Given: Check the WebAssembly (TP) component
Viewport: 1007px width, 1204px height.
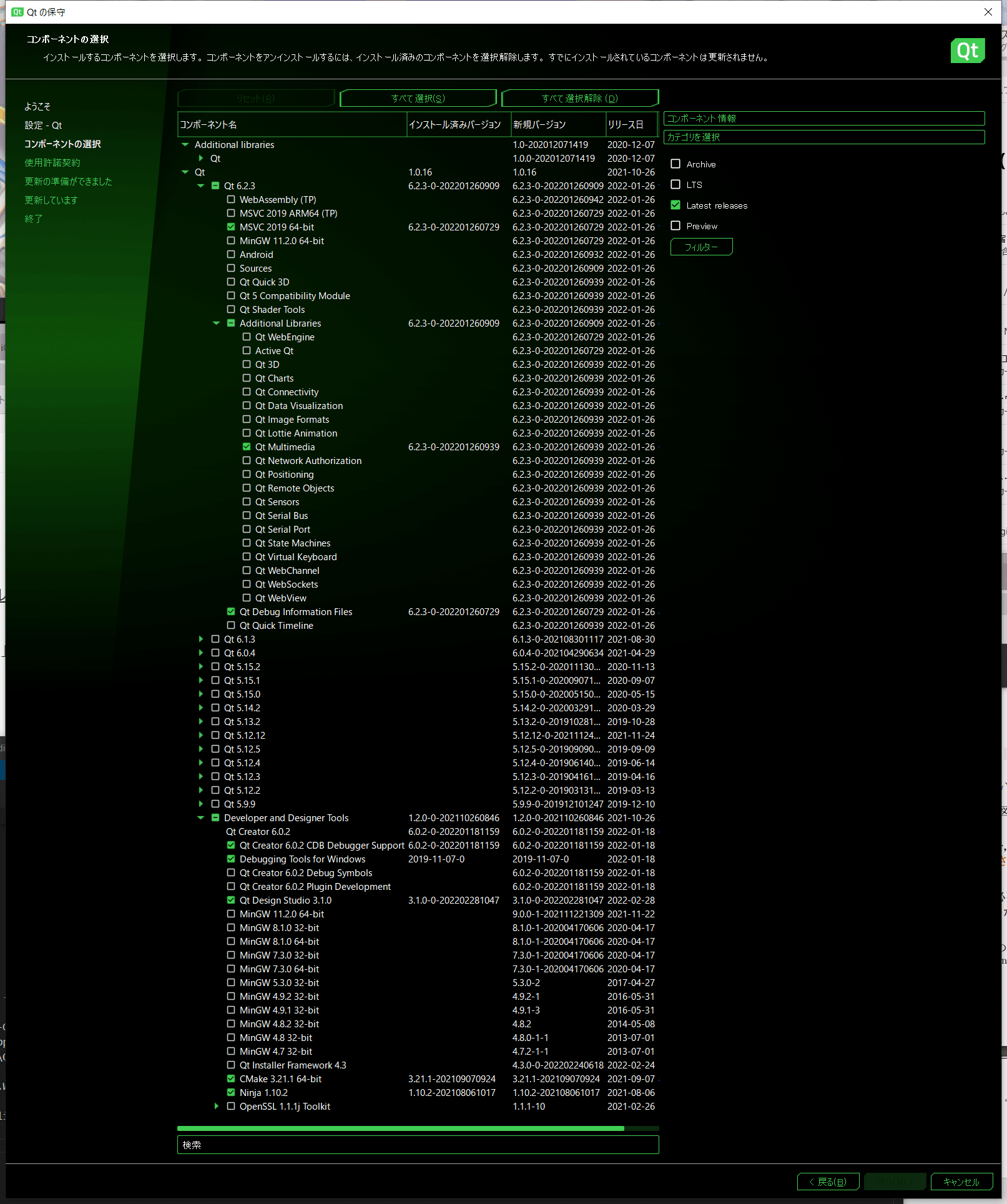Looking at the screenshot, I should (231, 199).
